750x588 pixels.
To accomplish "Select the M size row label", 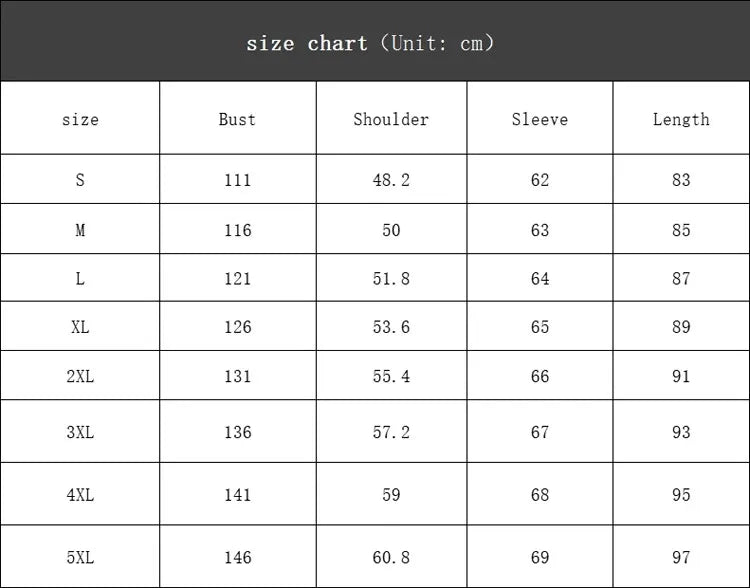I will [80, 230].
